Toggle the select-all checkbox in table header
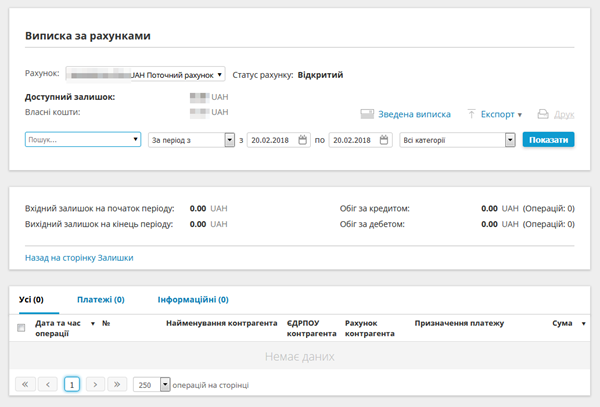The width and height of the screenshot is (600, 407). click(21, 328)
